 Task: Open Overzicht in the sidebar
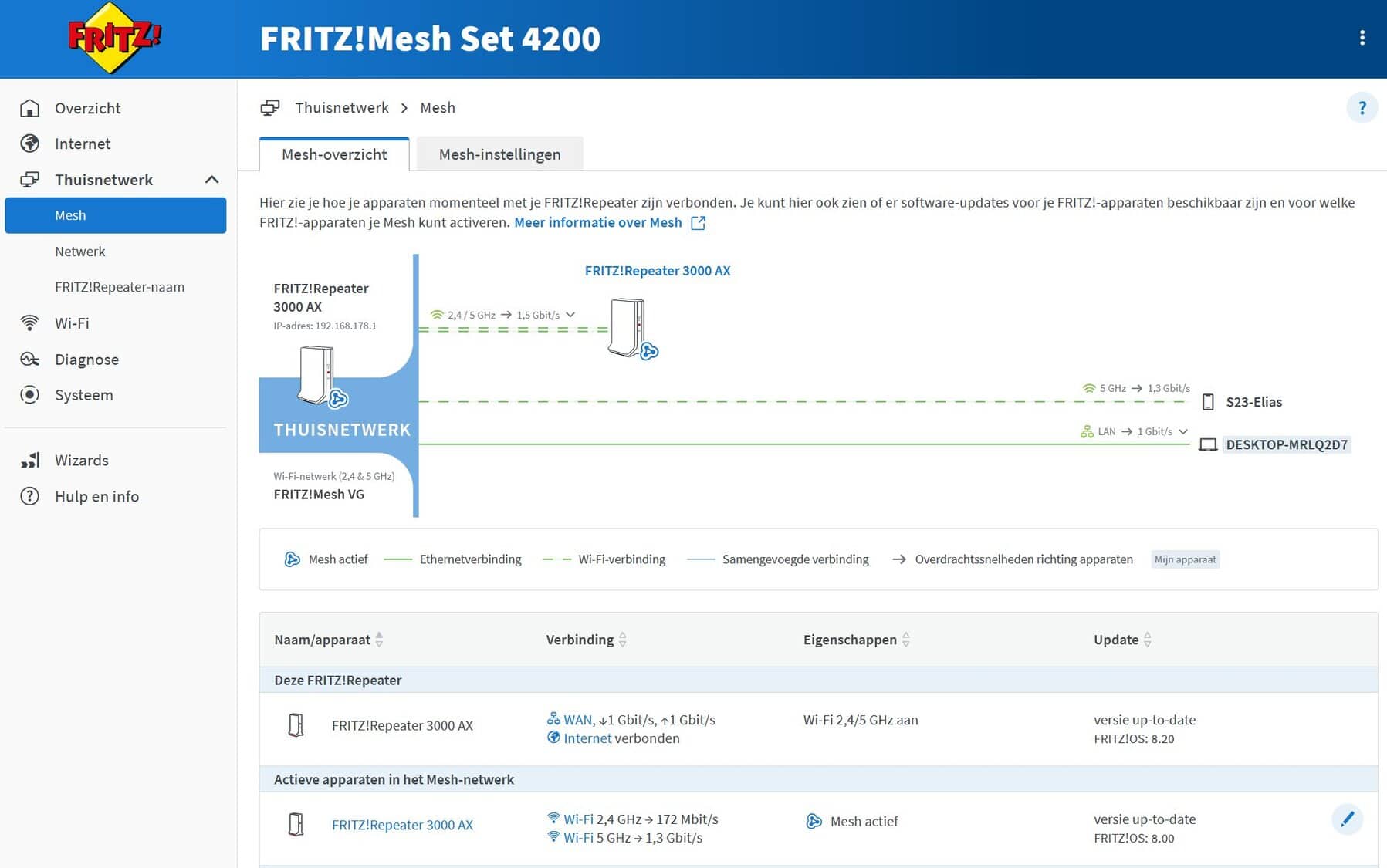(x=87, y=108)
